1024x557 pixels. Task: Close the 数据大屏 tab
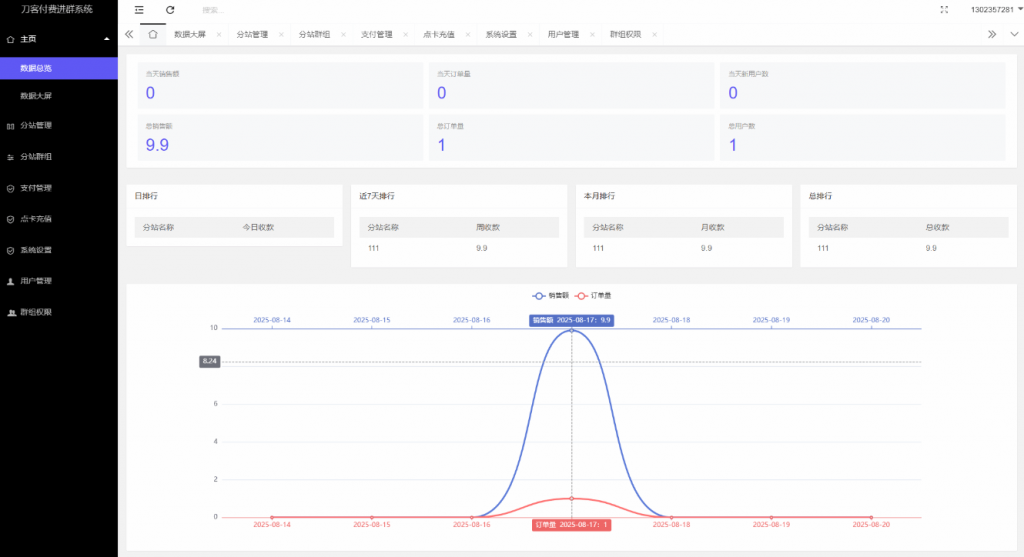(x=219, y=35)
